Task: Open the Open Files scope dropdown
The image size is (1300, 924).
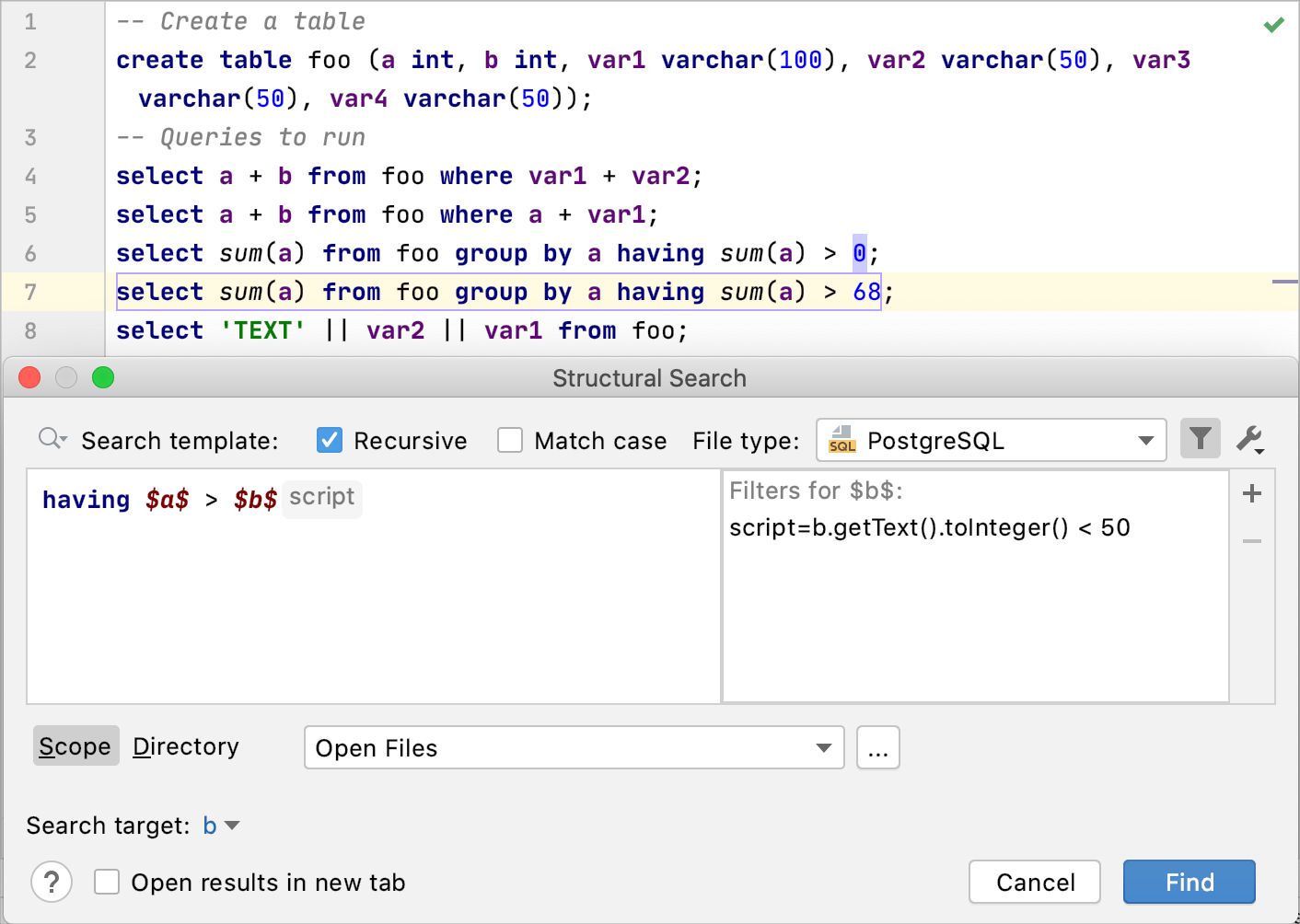Action: (822, 747)
